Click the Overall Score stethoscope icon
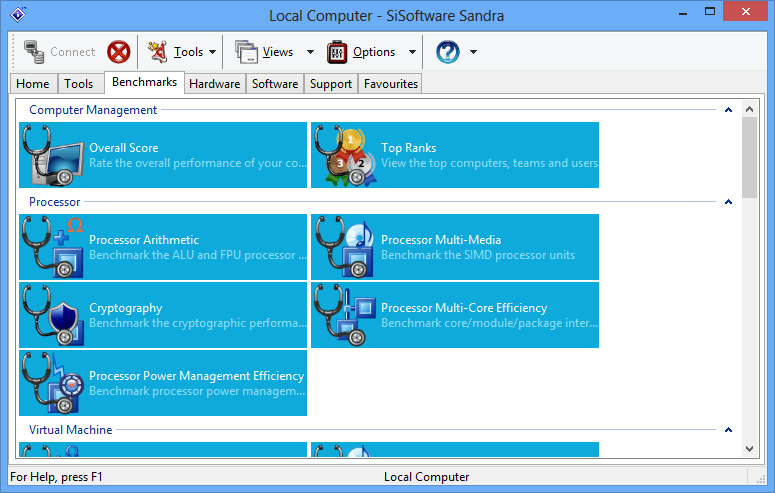Image resolution: width=775 pixels, height=493 pixels. 52,155
